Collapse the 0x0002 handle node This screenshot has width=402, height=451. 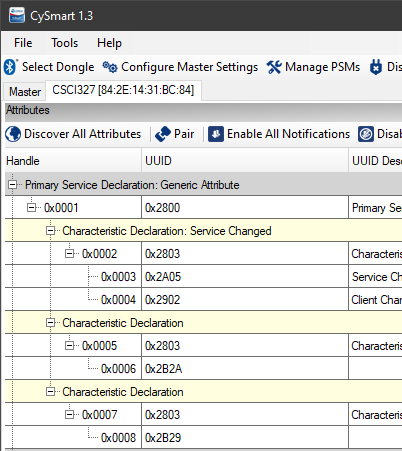(69, 254)
